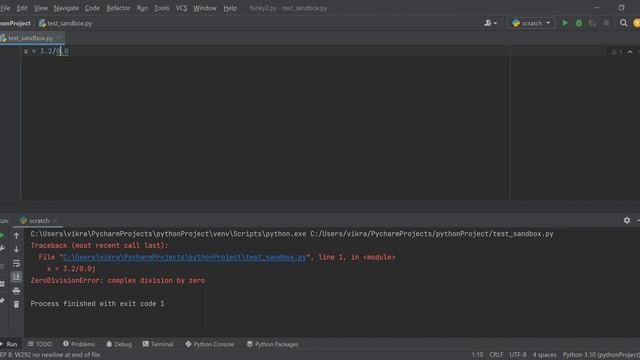Open the Debug tool window
This screenshot has height=360, width=640.
pos(119,344)
